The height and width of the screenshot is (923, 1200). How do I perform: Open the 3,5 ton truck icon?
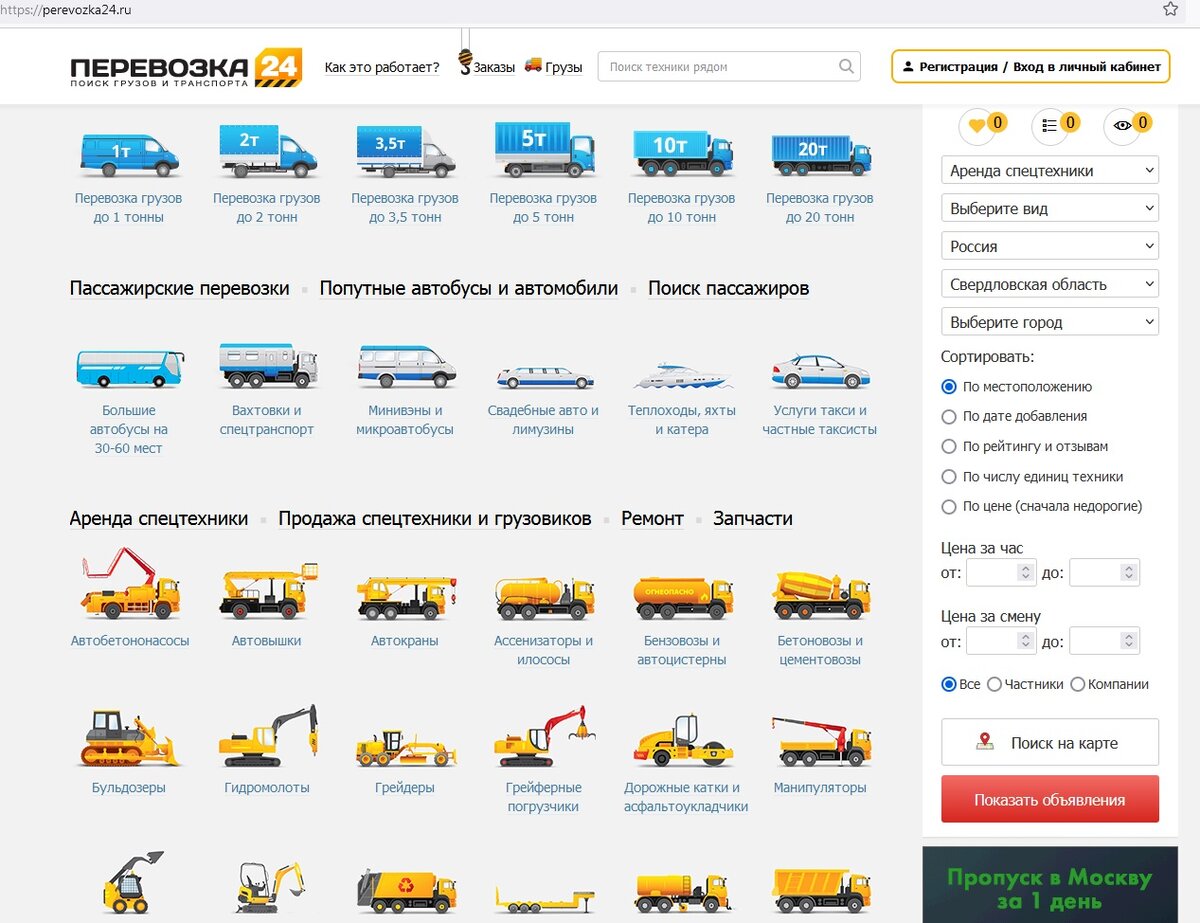pyautogui.click(x=406, y=152)
